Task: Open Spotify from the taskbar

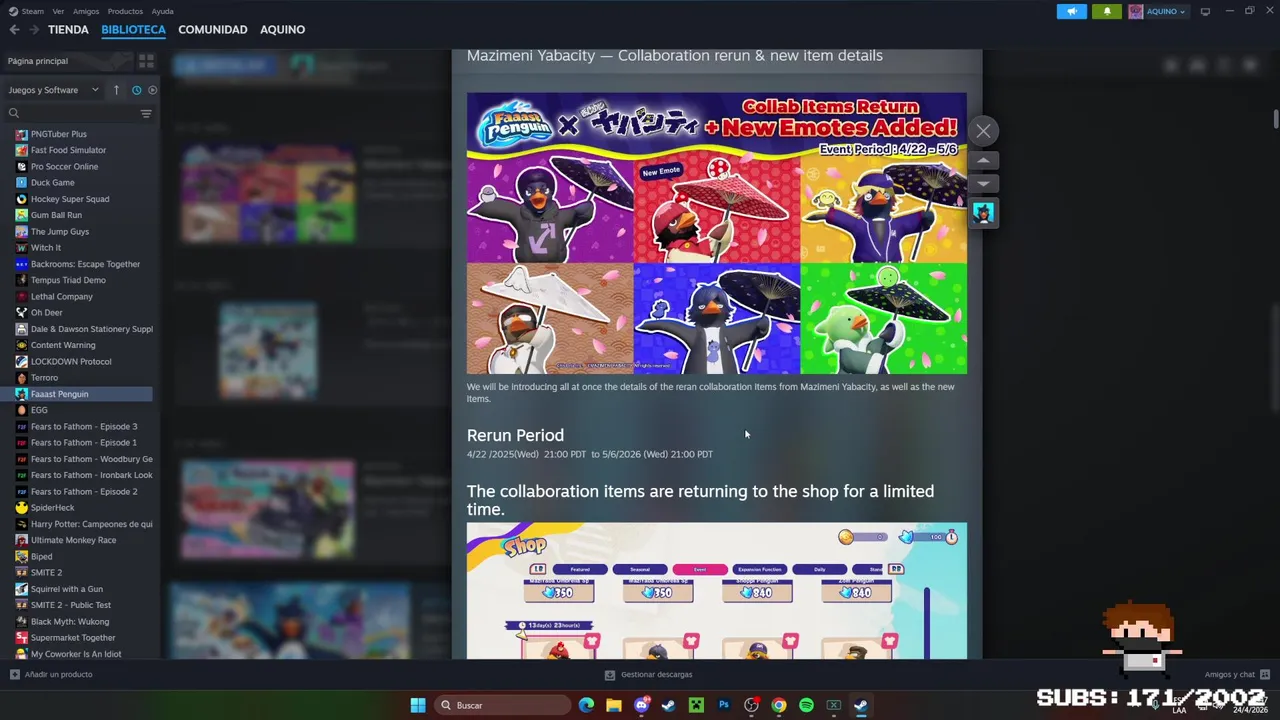Action: pos(806,705)
